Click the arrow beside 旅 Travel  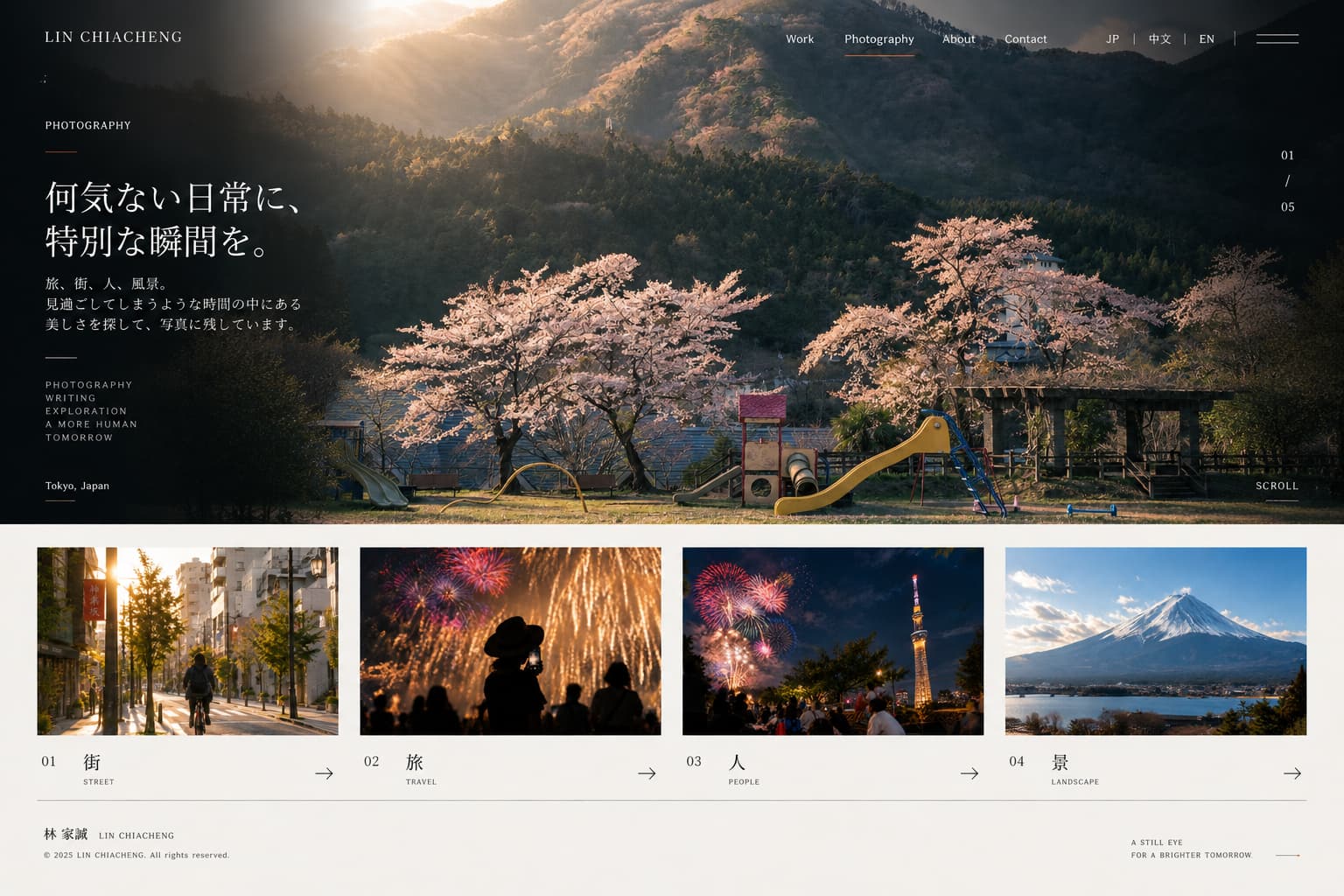(x=647, y=773)
